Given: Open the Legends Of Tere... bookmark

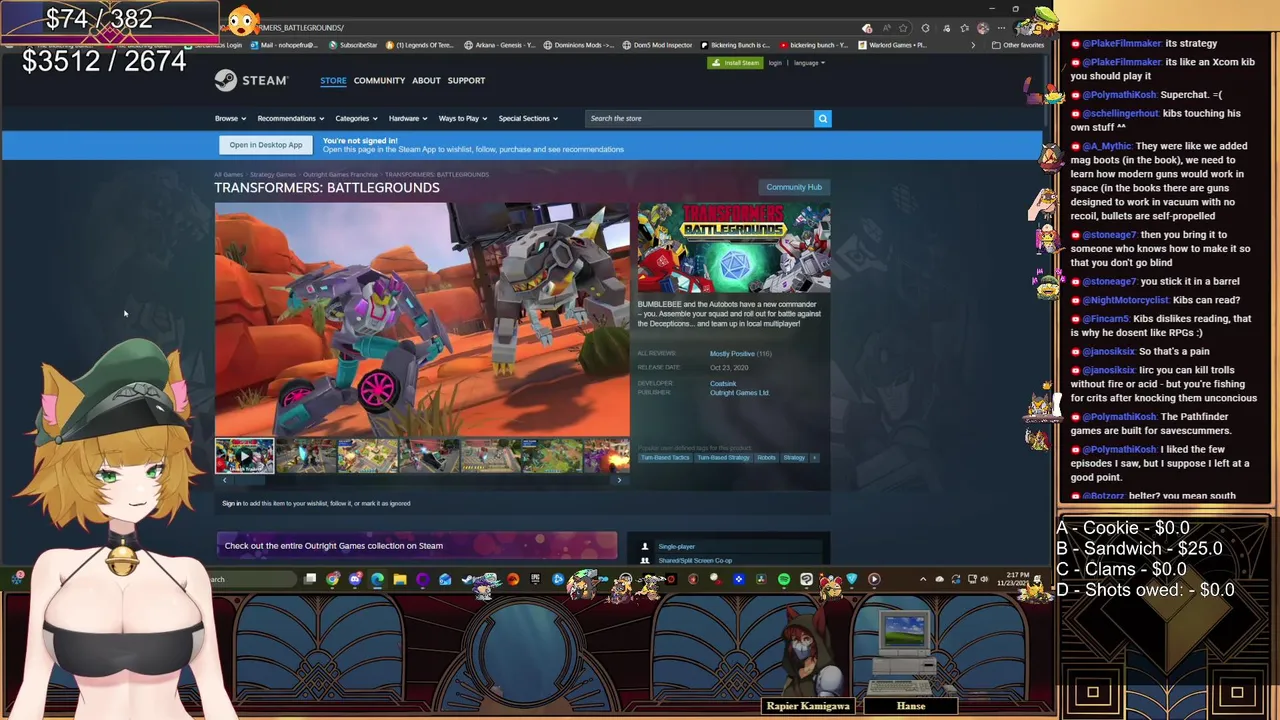Looking at the screenshot, I should click(x=420, y=45).
